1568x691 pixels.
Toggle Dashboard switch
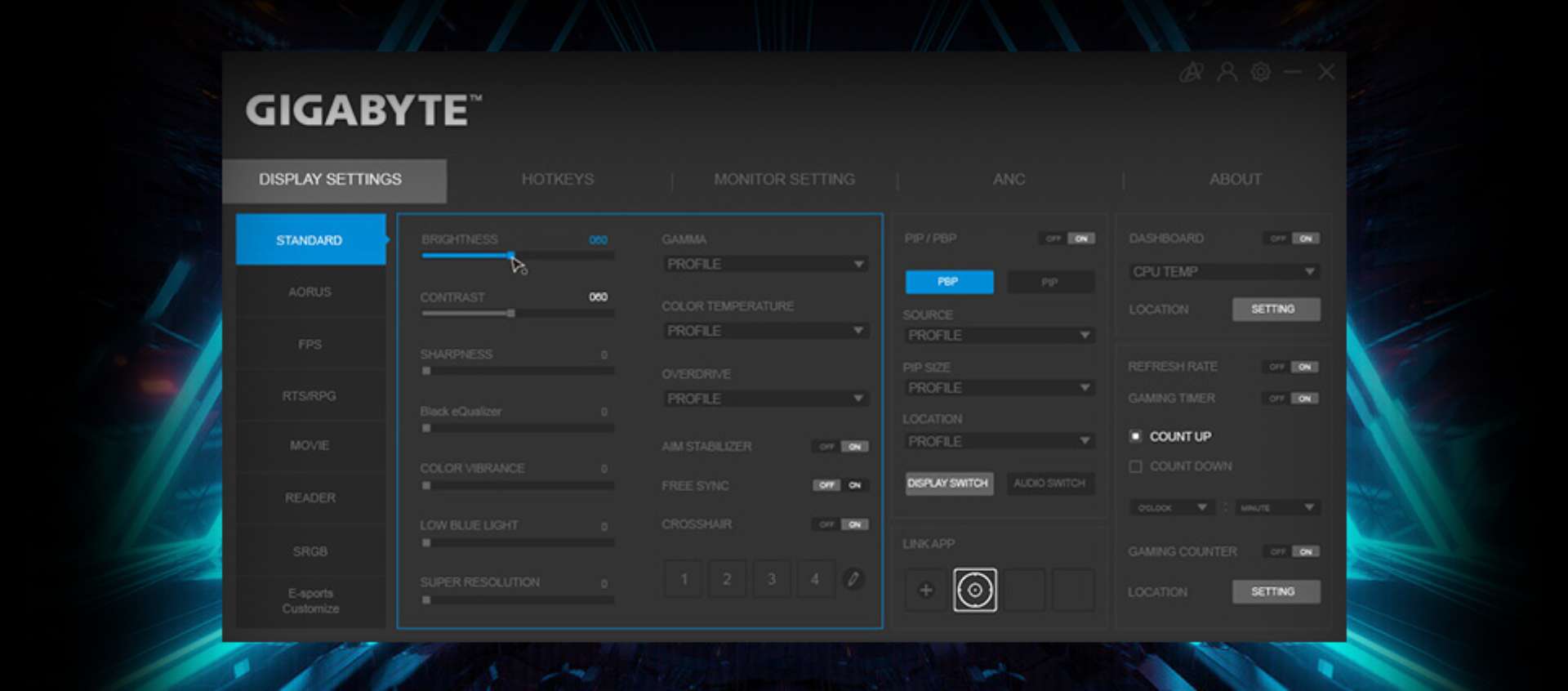tap(1292, 239)
